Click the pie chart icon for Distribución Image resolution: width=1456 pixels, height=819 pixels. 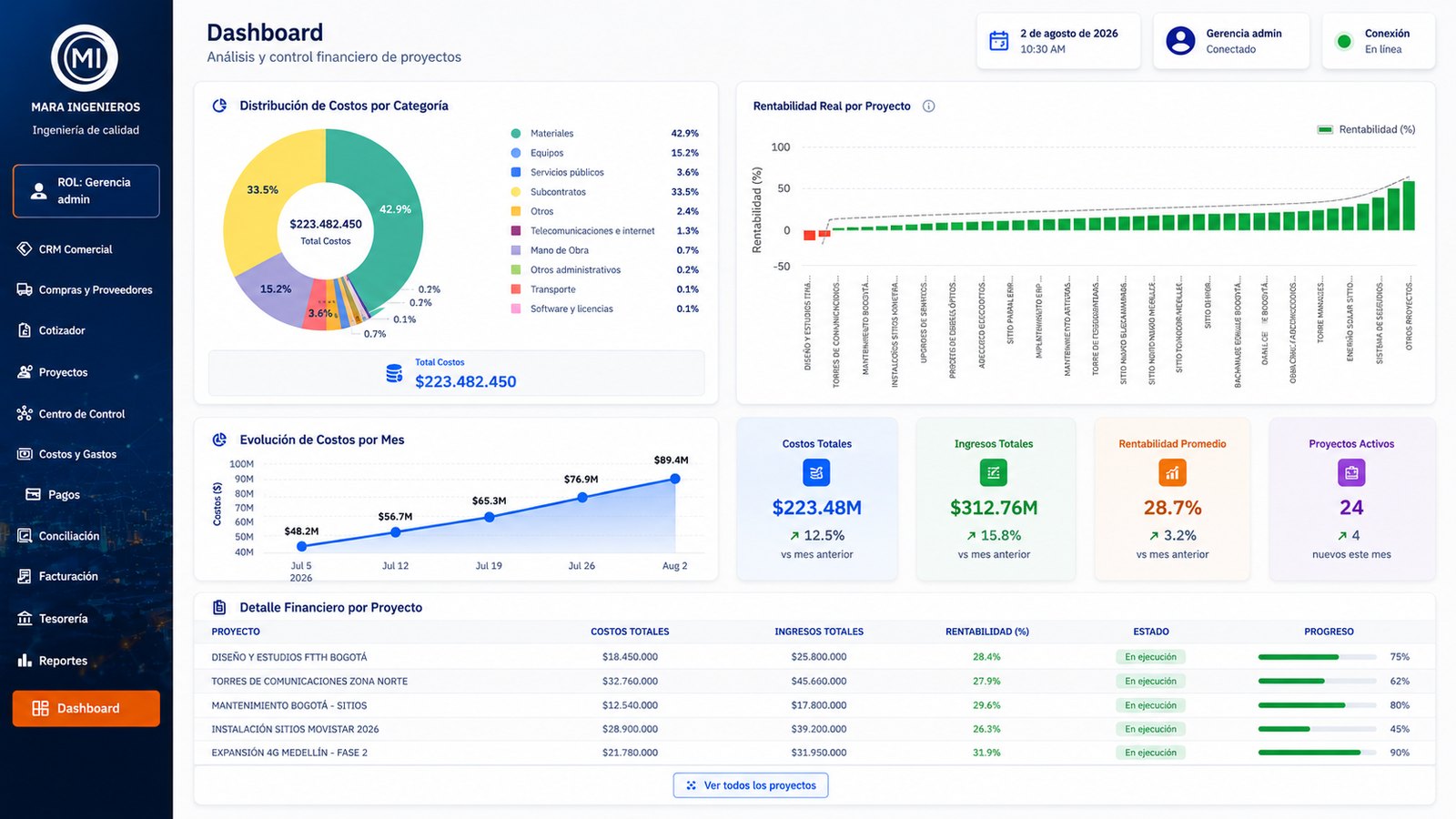pos(219,106)
